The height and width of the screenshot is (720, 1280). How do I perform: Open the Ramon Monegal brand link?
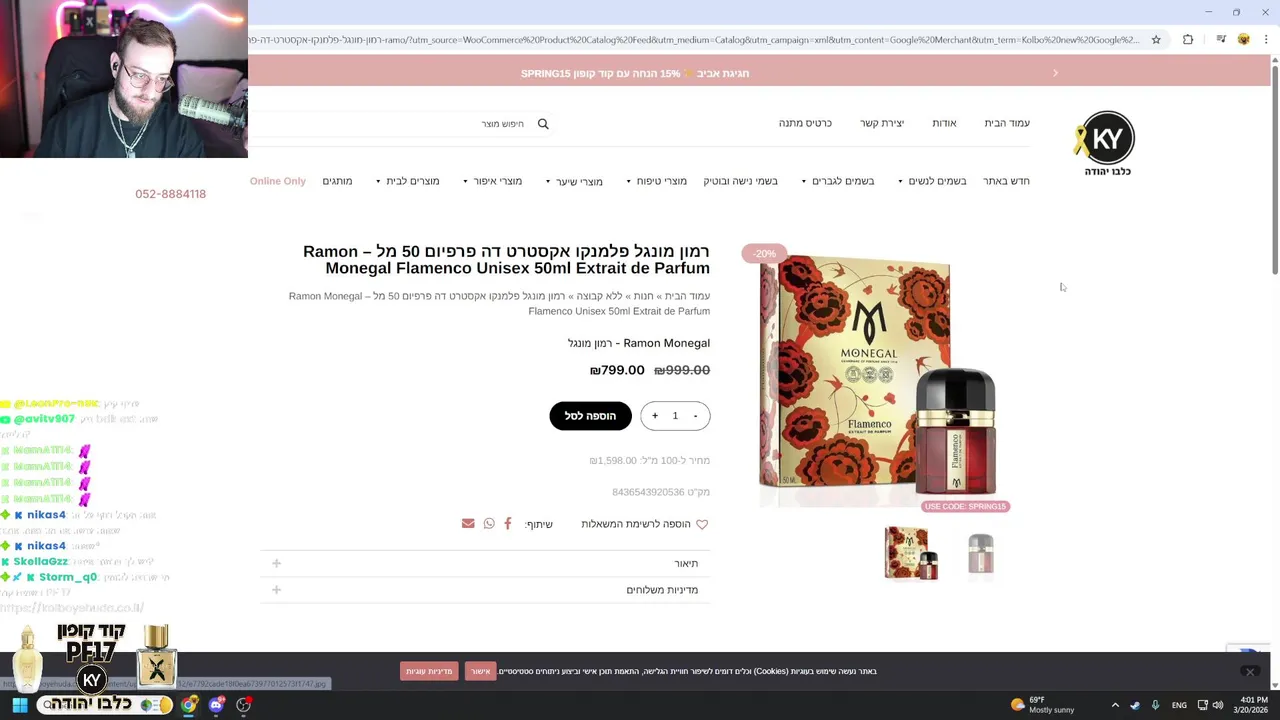click(x=639, y=343)
